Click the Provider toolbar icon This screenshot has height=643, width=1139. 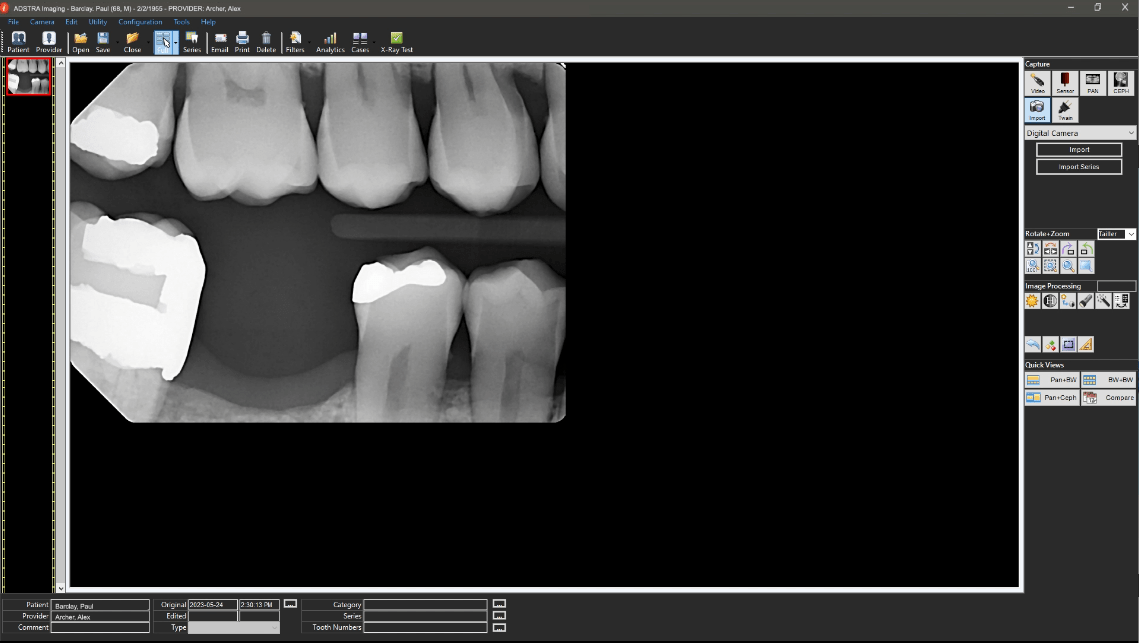[x=49, y=42]
